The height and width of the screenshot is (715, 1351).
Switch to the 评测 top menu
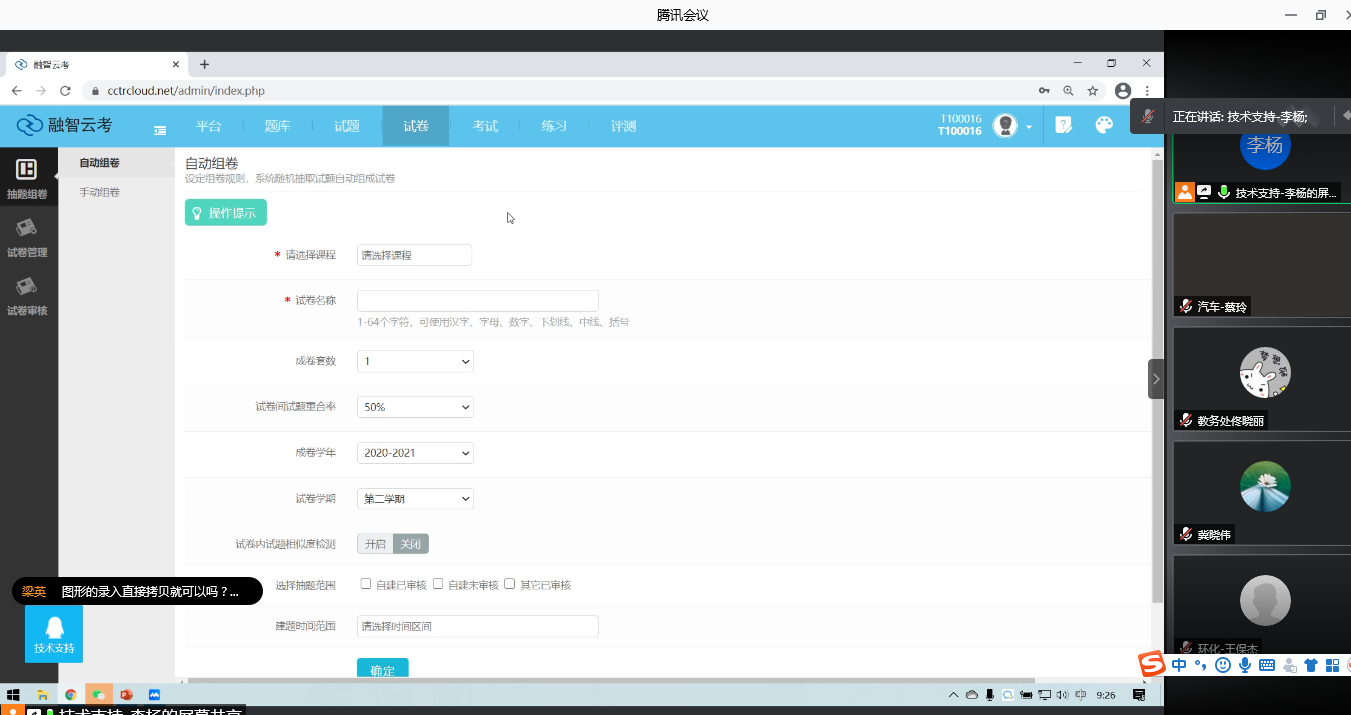click(623, 126)
